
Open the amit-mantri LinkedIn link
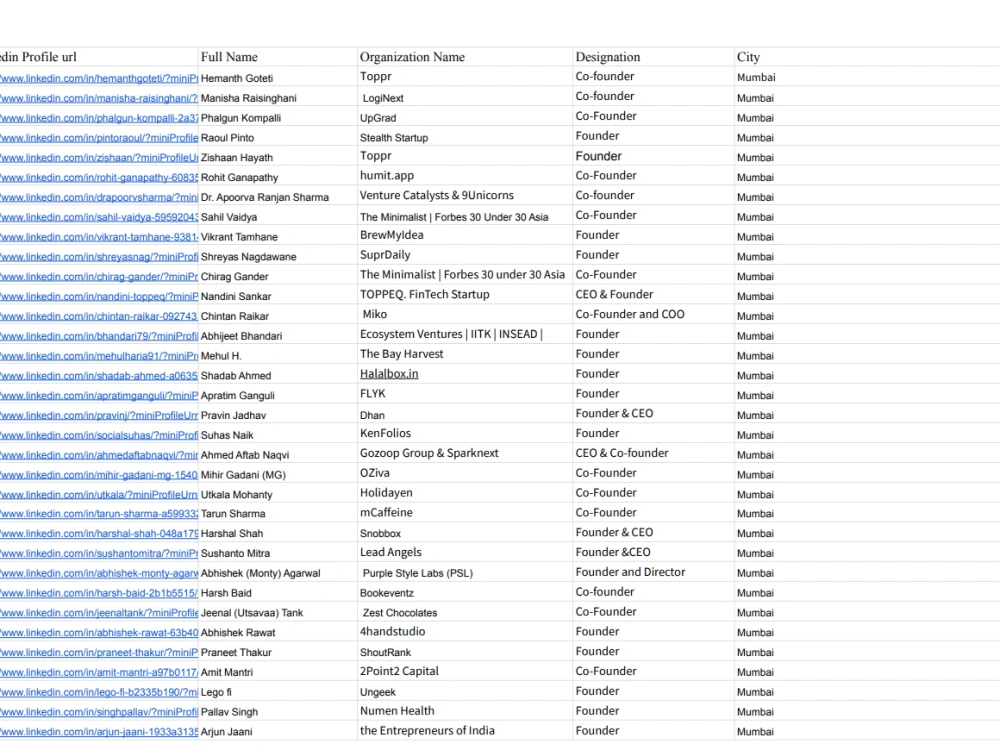click(x=99, y=672)
